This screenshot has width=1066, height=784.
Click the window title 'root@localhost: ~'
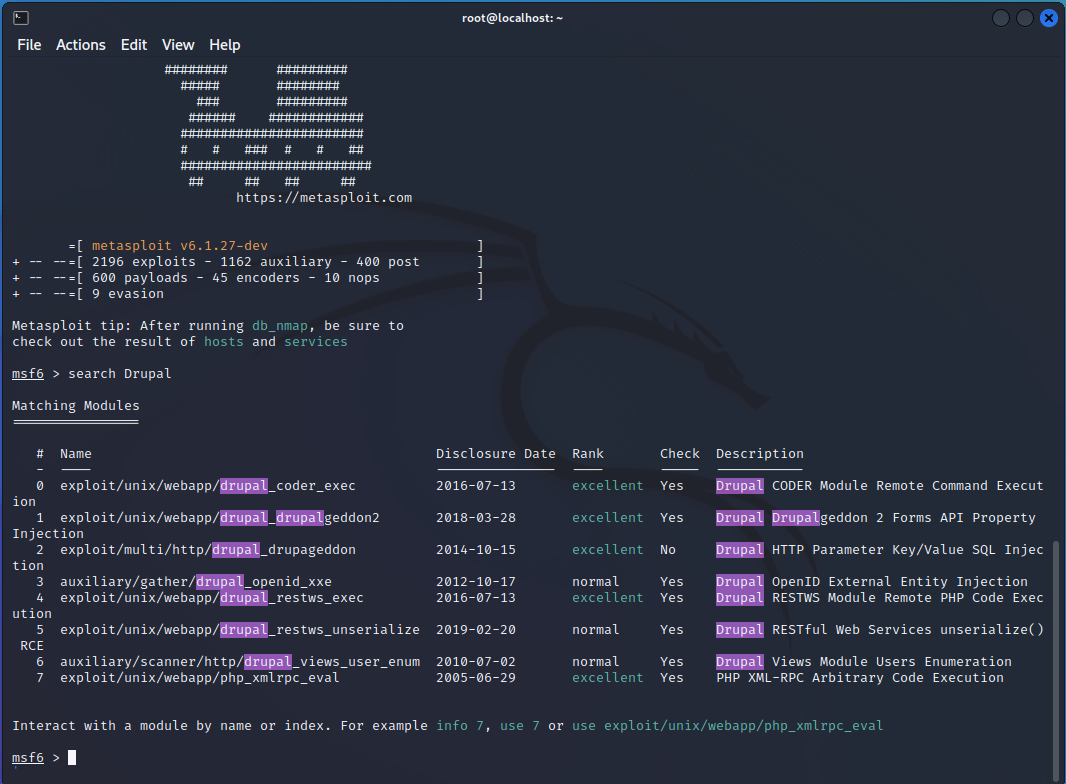[x=512, y=18]
